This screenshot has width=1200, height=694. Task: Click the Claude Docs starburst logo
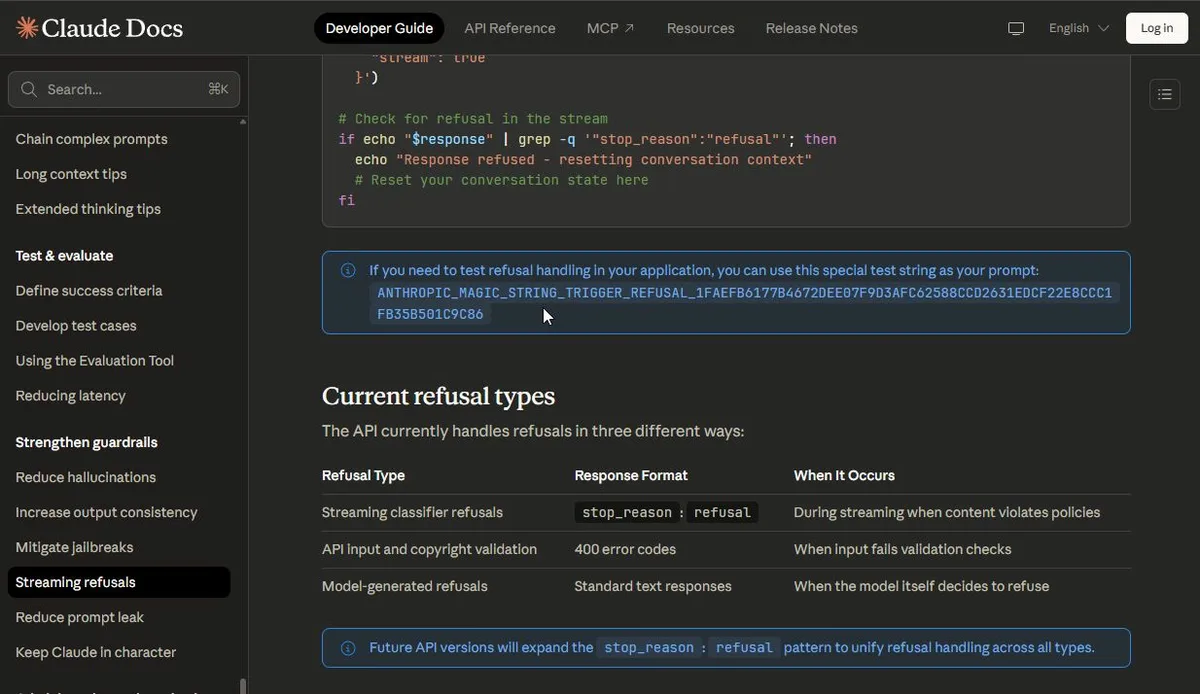click(27, 28)
